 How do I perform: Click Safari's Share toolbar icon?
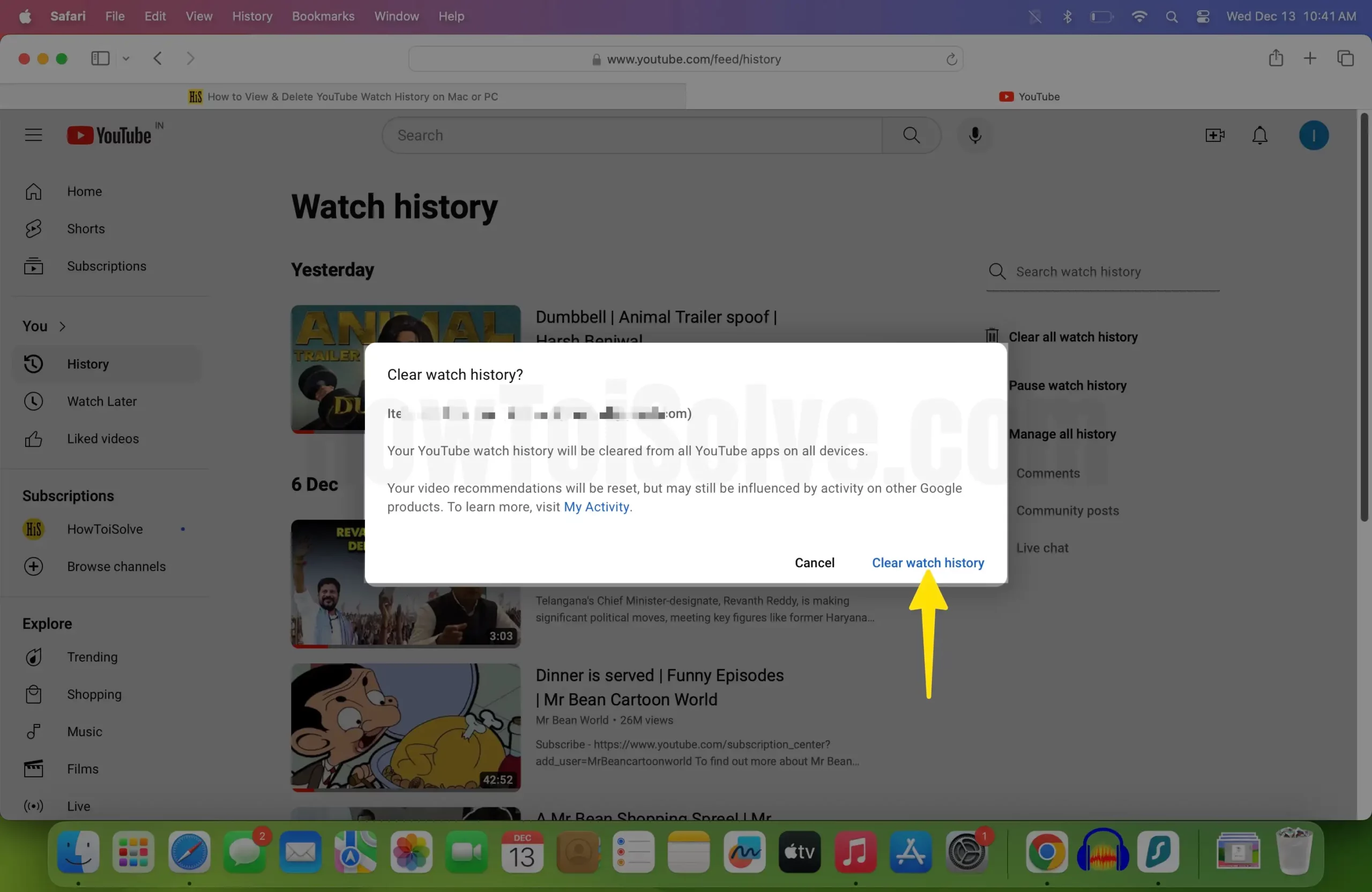click(1275, 58)
